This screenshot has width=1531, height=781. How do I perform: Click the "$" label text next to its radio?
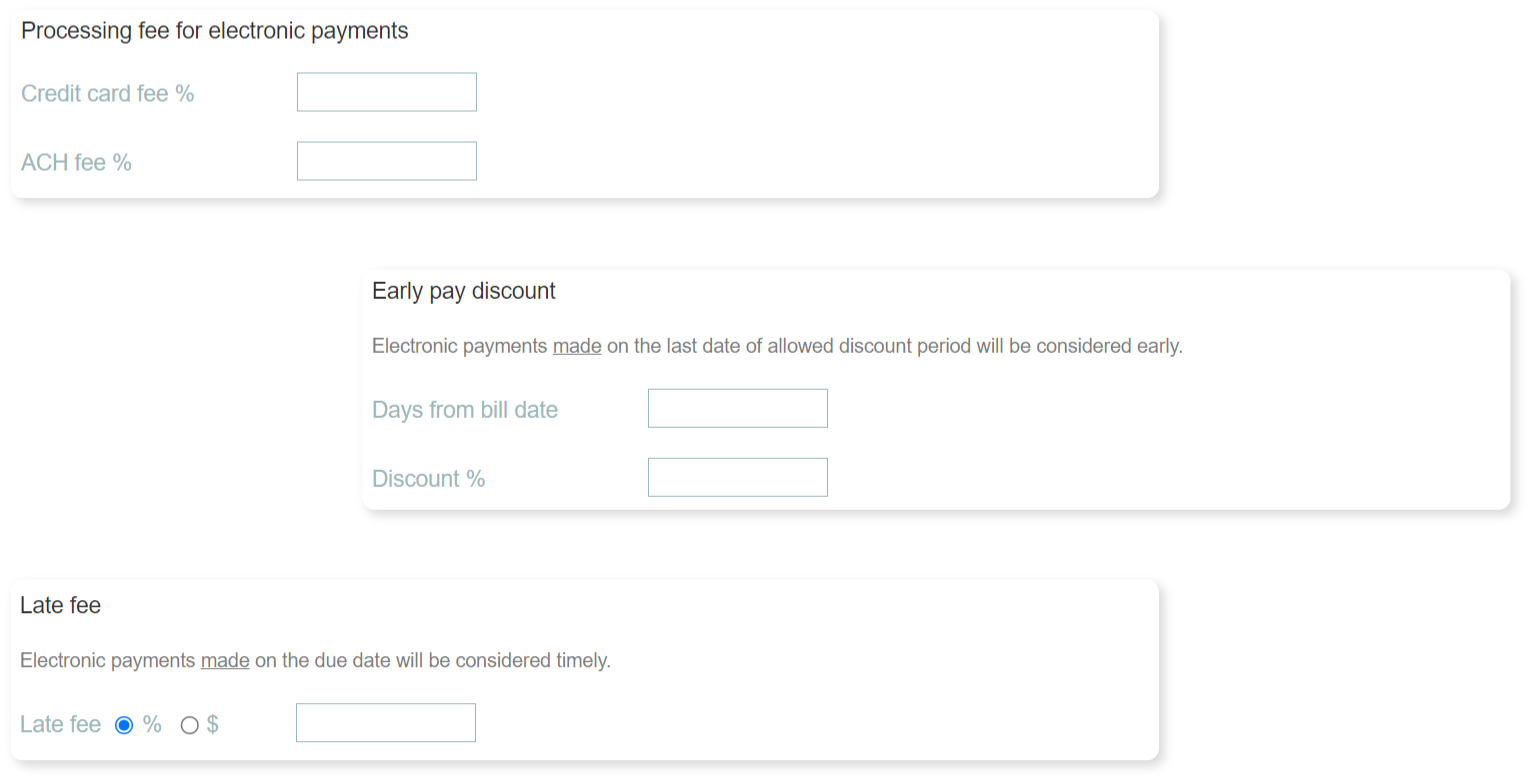point(212,724)
